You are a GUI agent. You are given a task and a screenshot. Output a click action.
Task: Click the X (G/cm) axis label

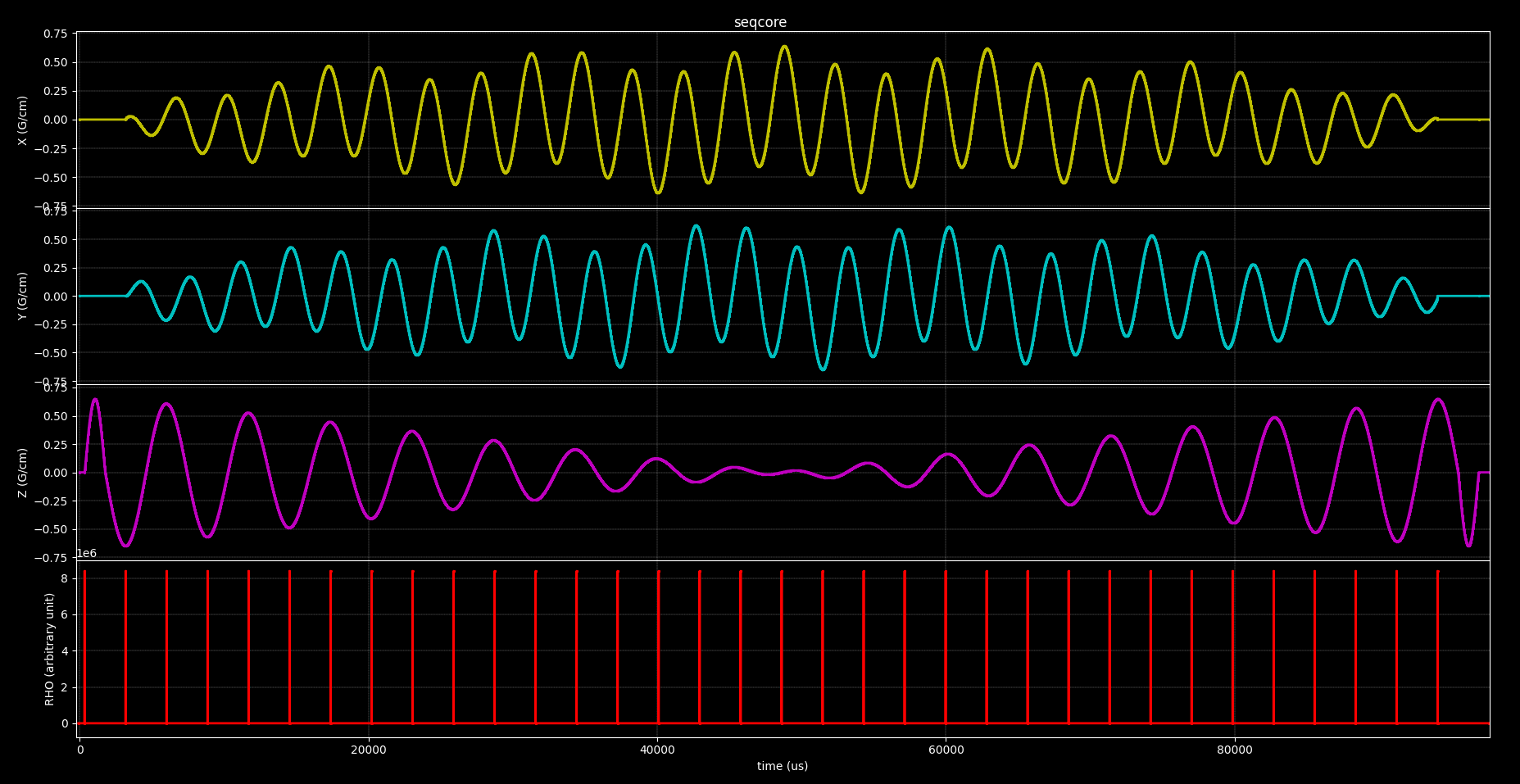tap(23, 120)
